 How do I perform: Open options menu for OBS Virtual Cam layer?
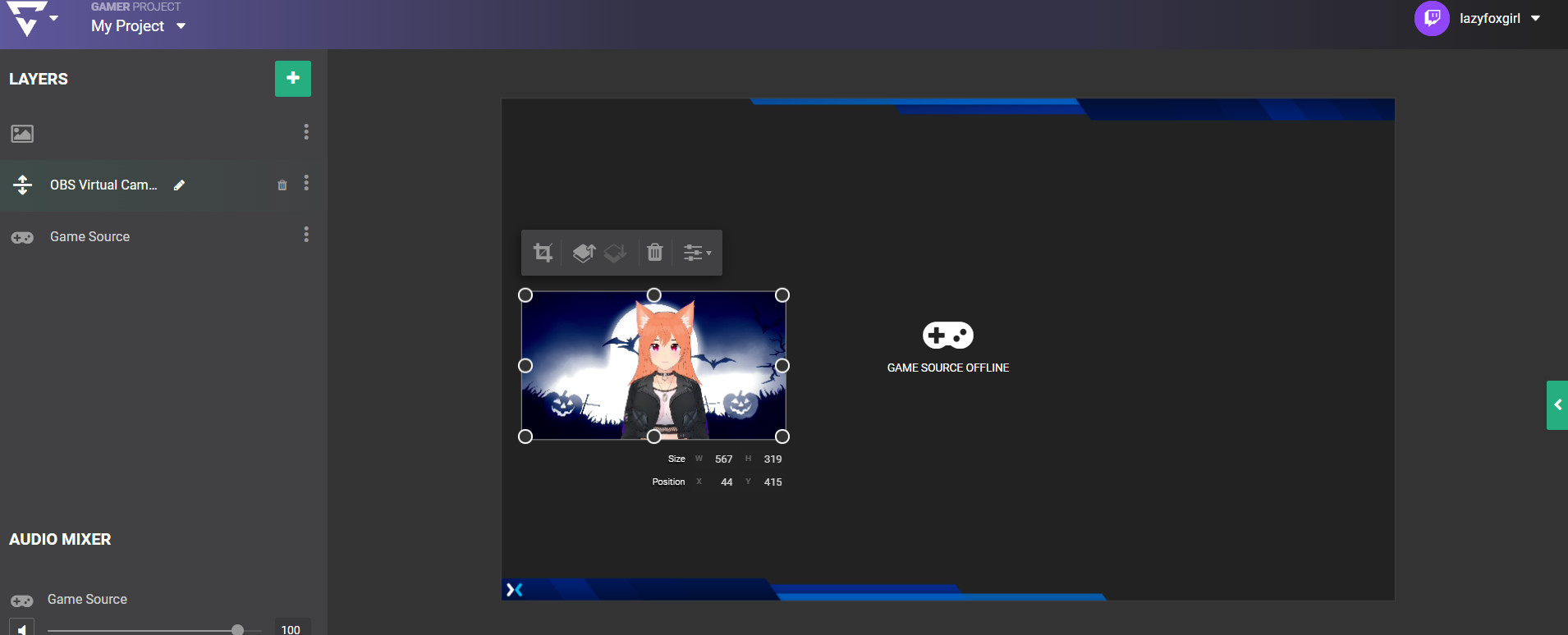[x=306, y=183]
